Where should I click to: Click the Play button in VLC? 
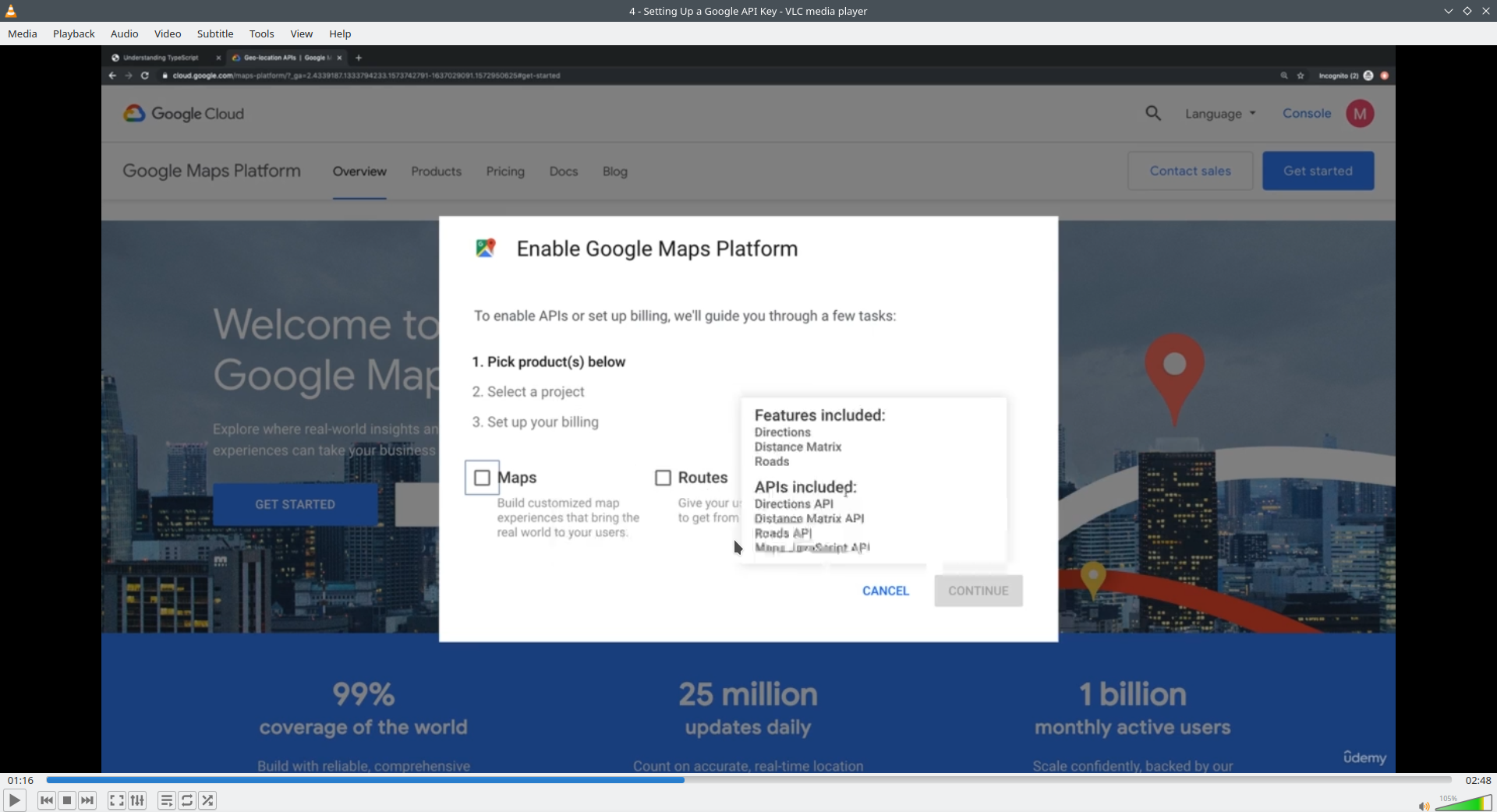pyautogui.click(x=14, y=800)
